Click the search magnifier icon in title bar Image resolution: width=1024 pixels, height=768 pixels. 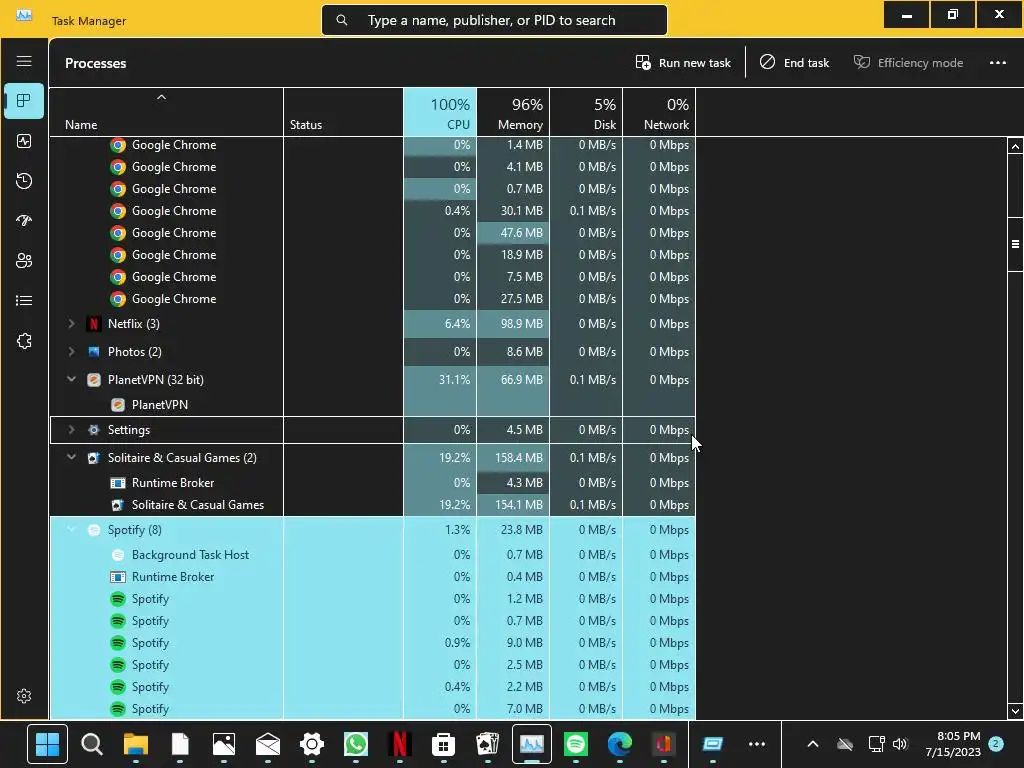point(342,20)
